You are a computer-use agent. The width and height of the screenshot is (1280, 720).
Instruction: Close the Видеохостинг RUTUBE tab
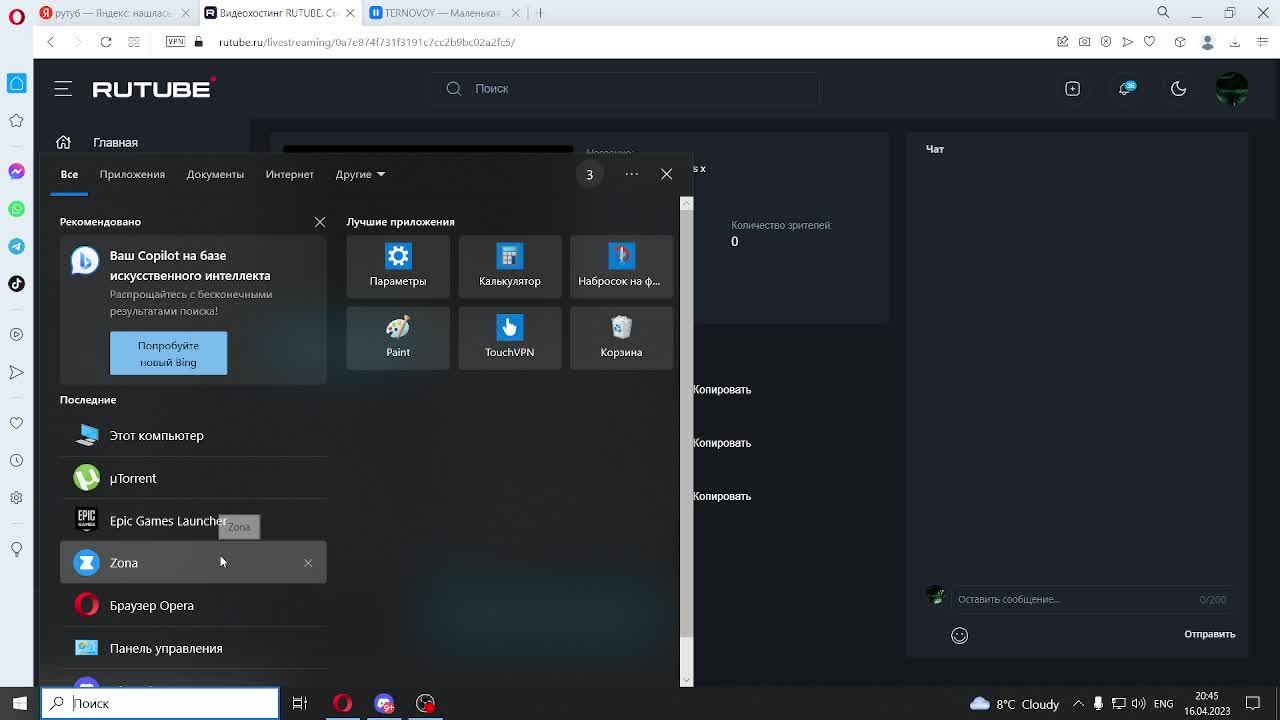[x=350, y=13]
